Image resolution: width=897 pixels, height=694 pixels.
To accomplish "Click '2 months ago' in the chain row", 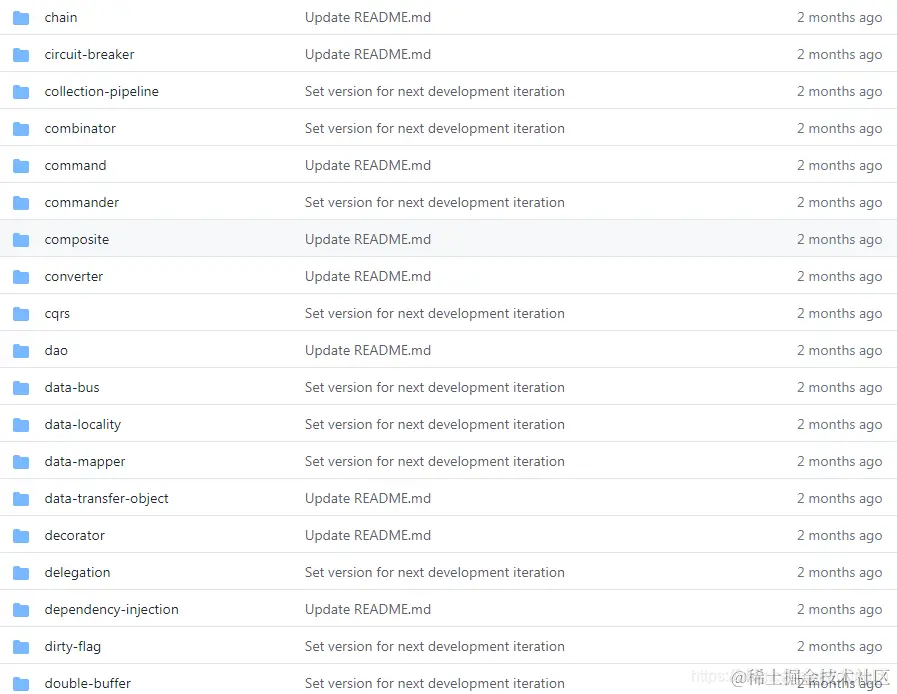I will pos(840,18).
